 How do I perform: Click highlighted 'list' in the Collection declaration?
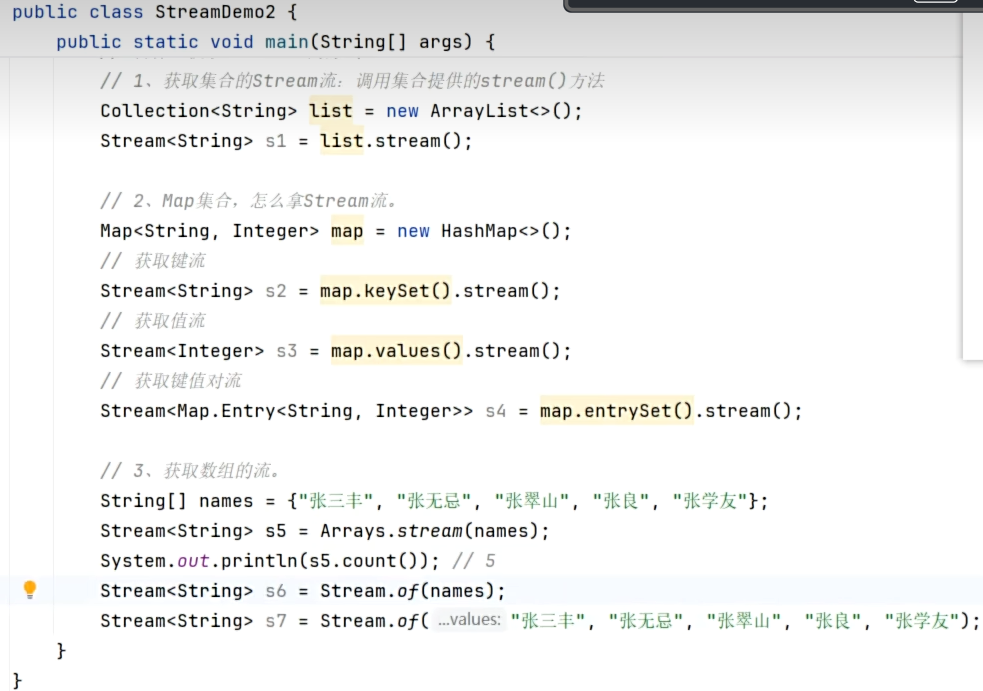point(330,111)
